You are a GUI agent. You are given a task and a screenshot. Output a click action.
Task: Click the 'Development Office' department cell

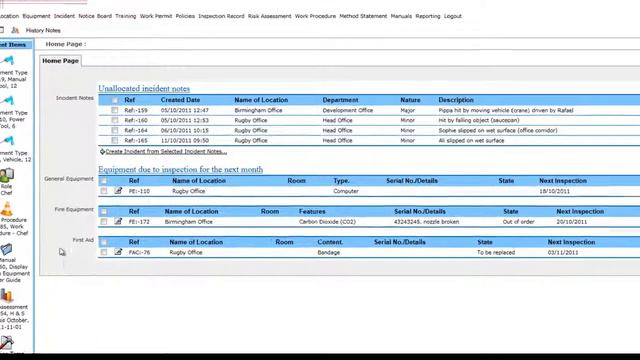(348, 110)
